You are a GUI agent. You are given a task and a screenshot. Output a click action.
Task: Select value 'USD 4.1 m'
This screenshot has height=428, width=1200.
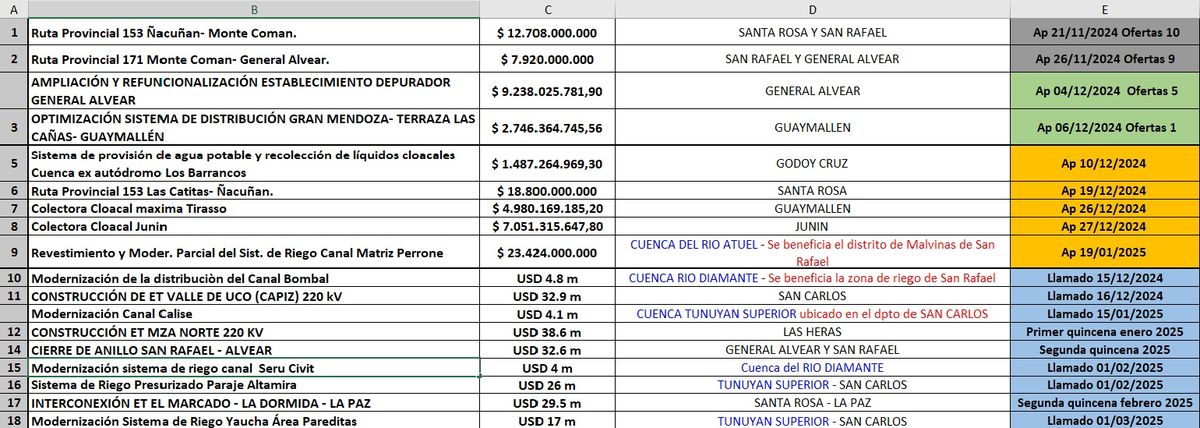(x=547, y=313)
